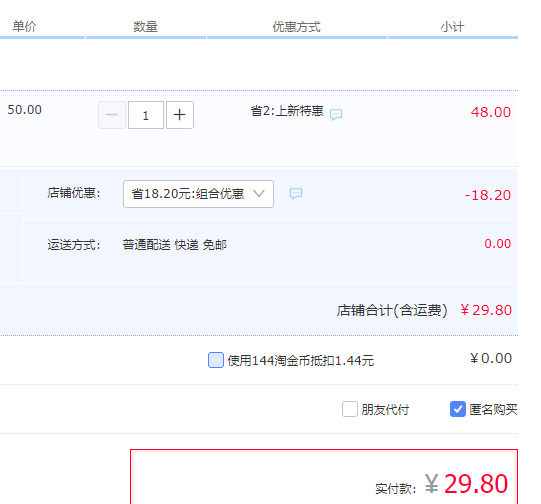Click the 朋友代付 label text
Screen dimensions: 541x504
tap(385, 409)
